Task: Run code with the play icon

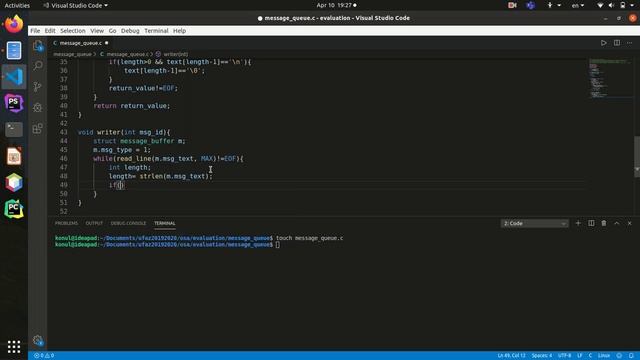Action: click(x=603, y=43)
